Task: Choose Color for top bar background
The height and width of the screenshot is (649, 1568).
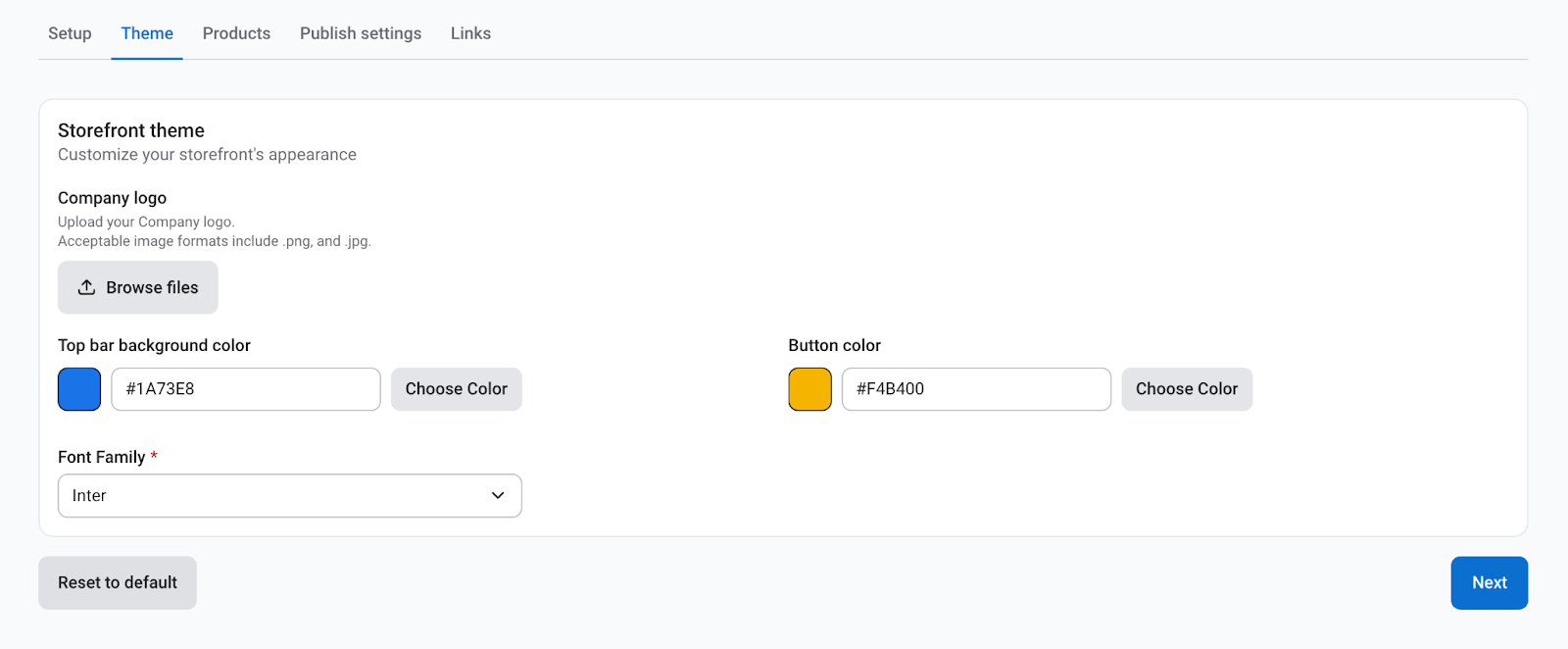Action: 456,389
